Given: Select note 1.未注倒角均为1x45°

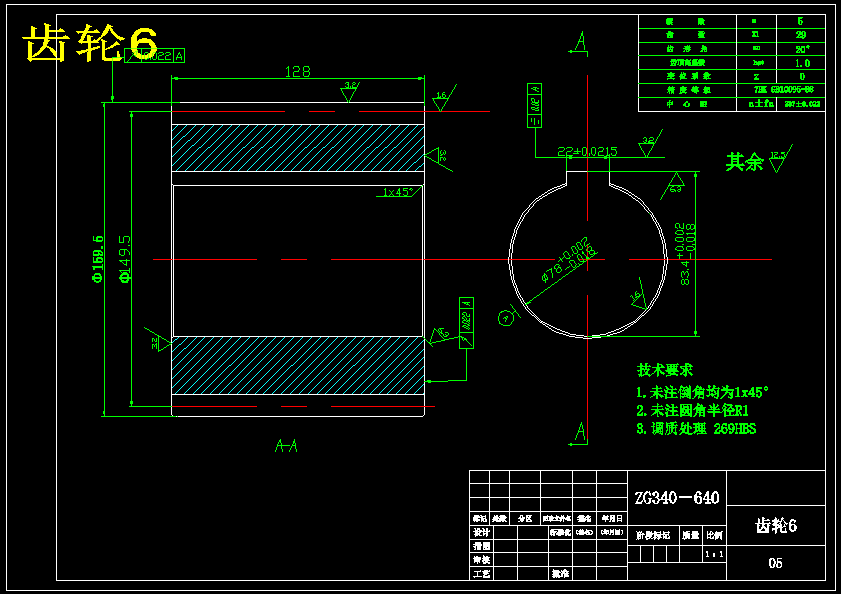Looking at the screenshot, I should coord(702,392).
